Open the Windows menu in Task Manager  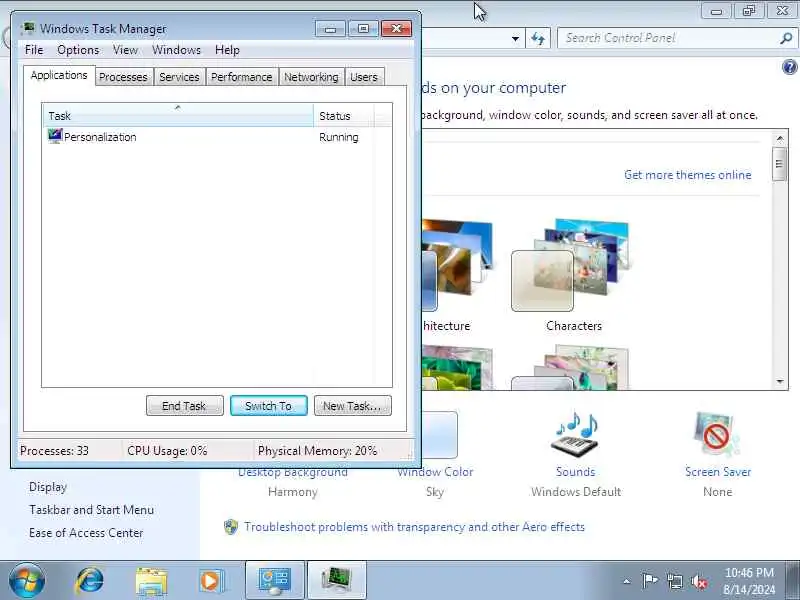[177, 50]
